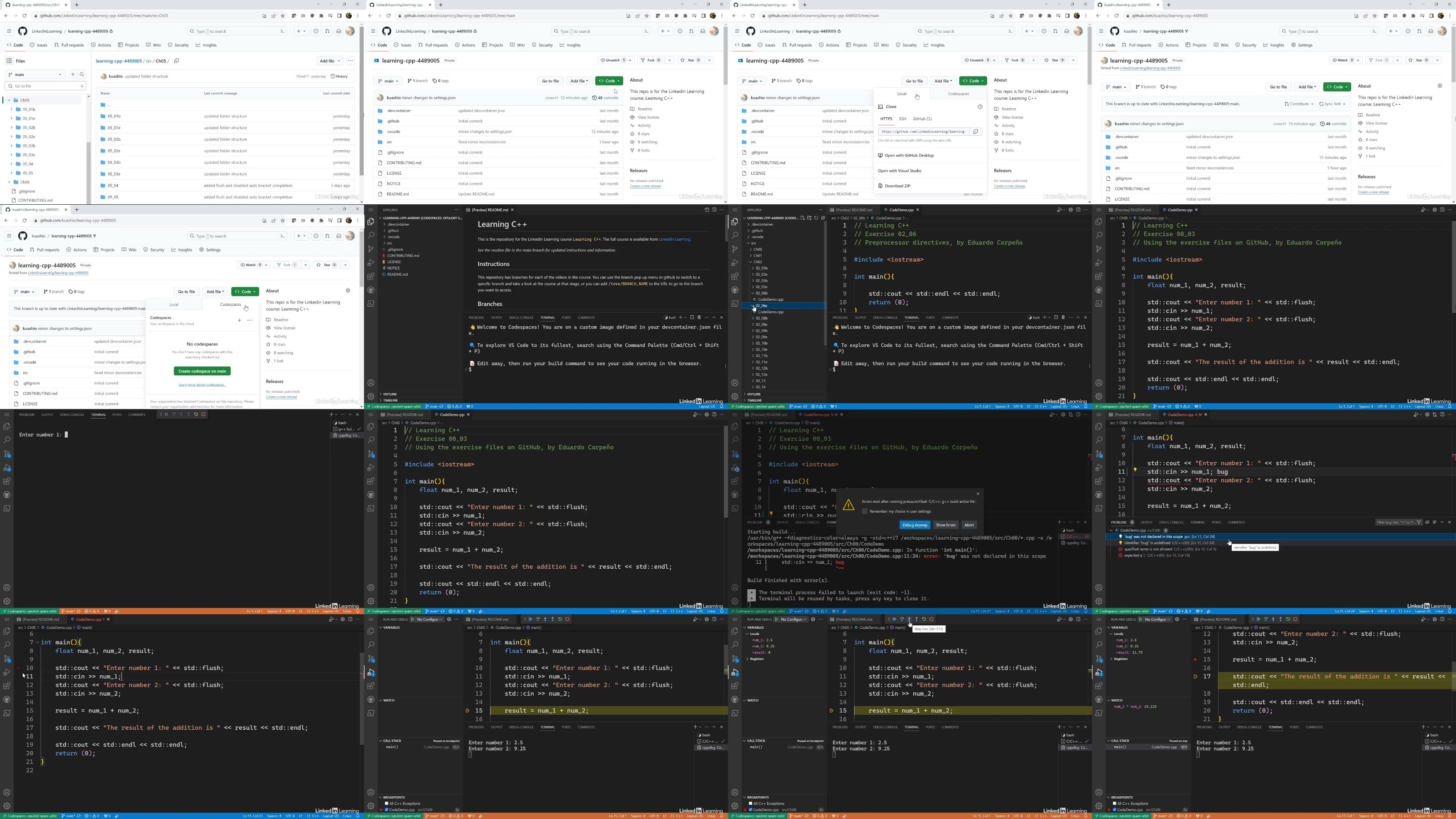Open ellipsis menu in Codespaces 'No codespaces' panel
Image resolution: width=1456 pixels, height=819 pixels.
click(x=250, y=320)
